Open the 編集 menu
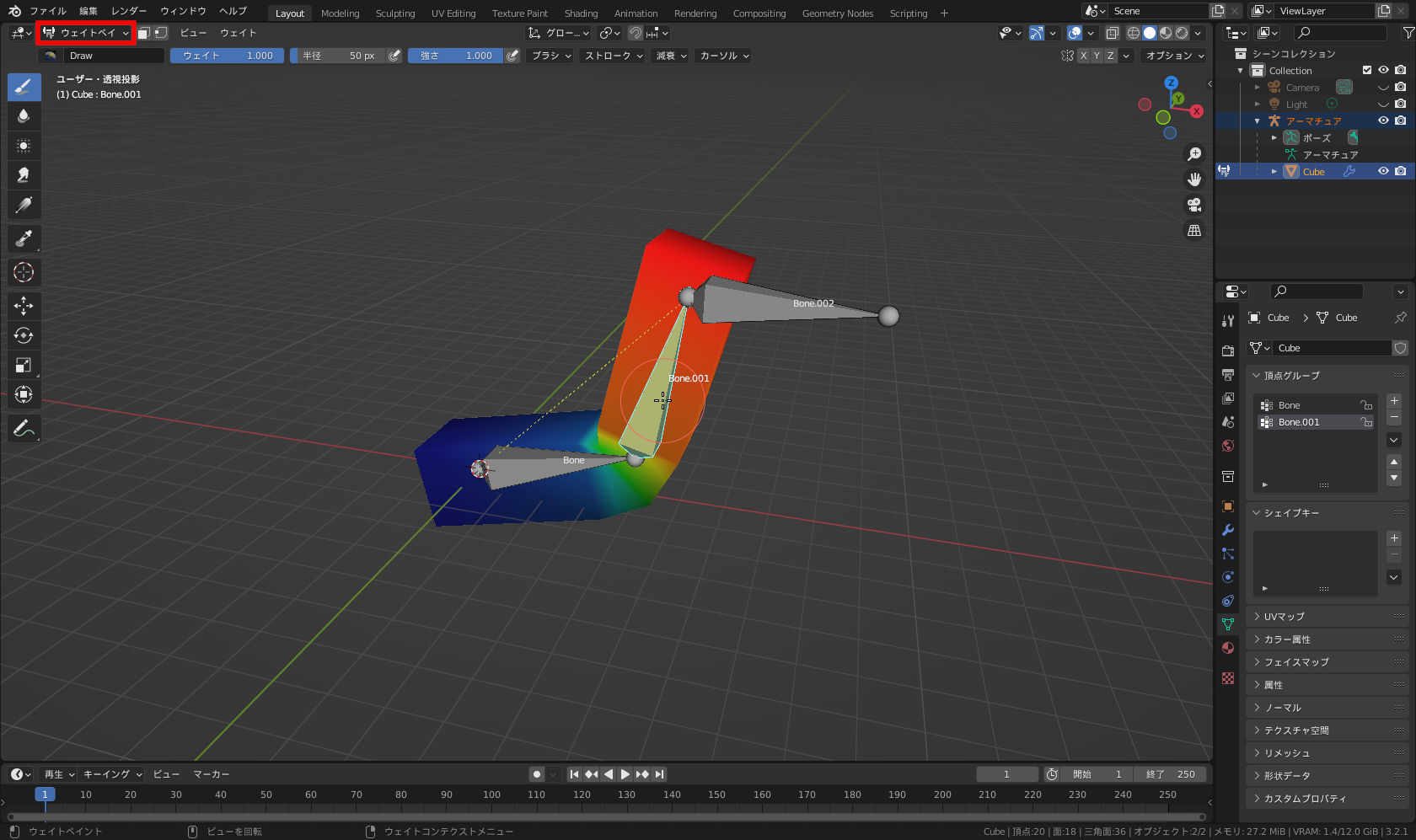1416x840 pixels. pyautogui.click(x=88, y=11)
